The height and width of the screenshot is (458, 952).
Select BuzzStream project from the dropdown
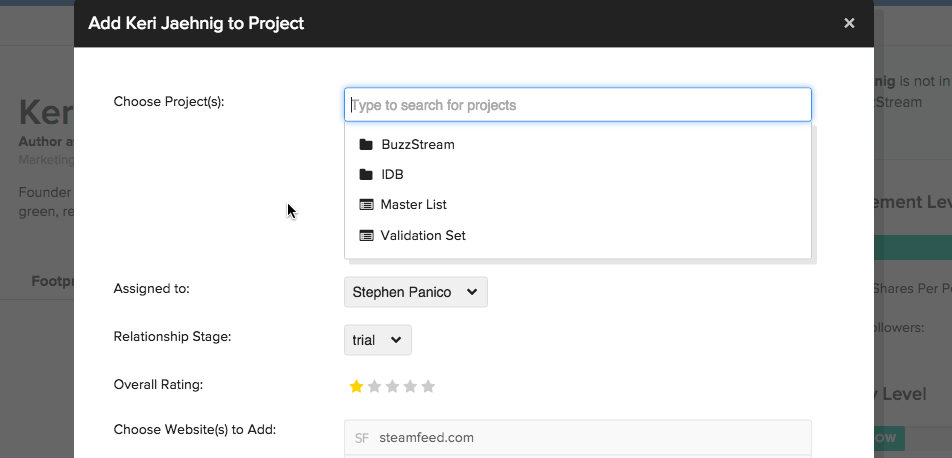[577, 145]
